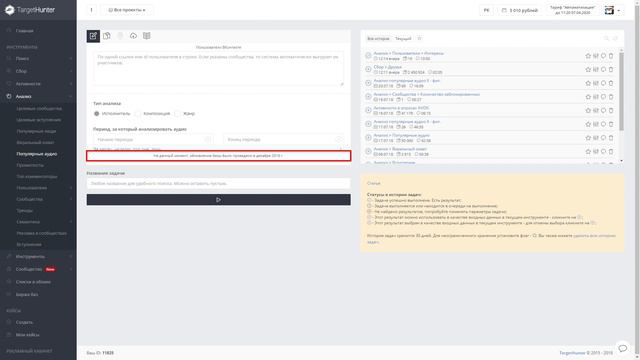Screen dimensions: 640x360
Task: Expand the 'Активности' sidebar section
Action: (x=38, y=84)
